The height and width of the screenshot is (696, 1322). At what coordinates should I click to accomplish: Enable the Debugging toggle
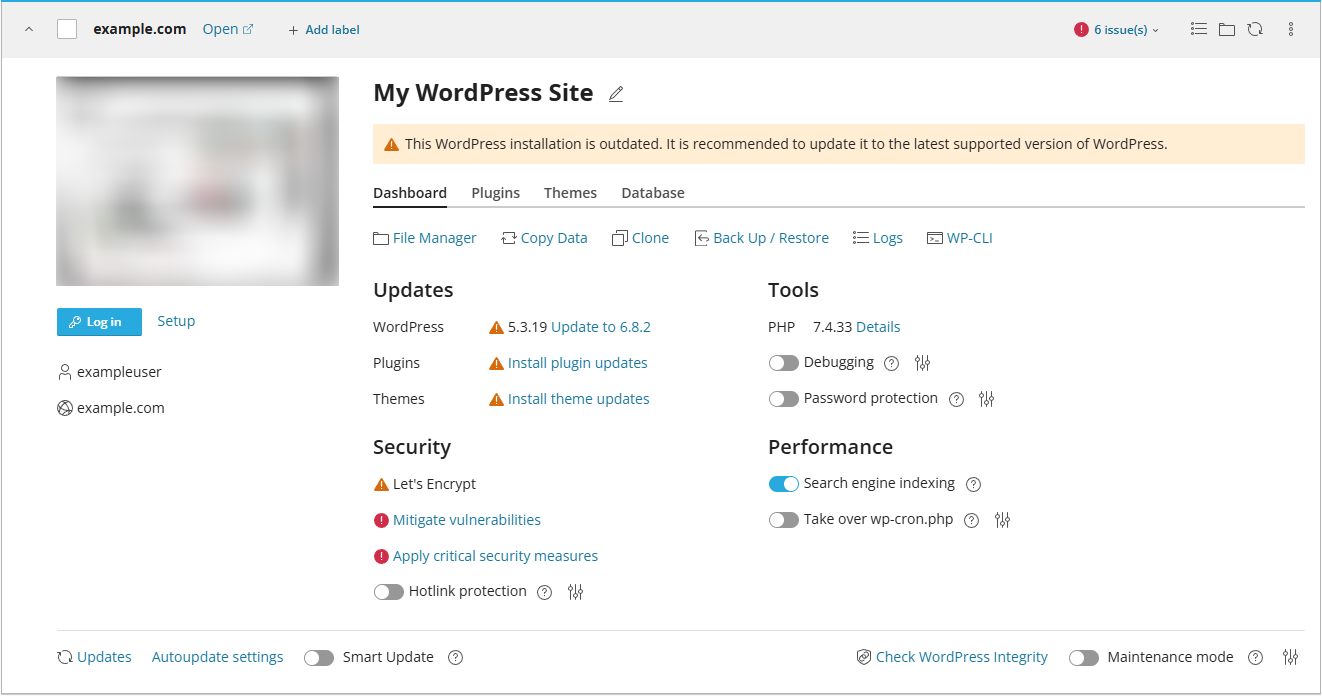[784, 363]
